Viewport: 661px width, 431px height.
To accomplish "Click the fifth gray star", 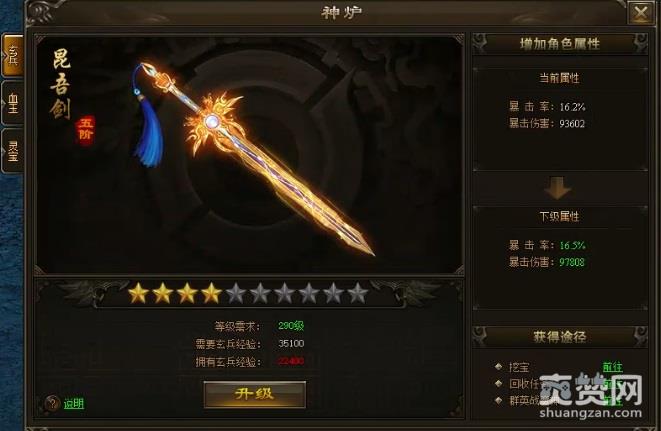I will (236, 293).
